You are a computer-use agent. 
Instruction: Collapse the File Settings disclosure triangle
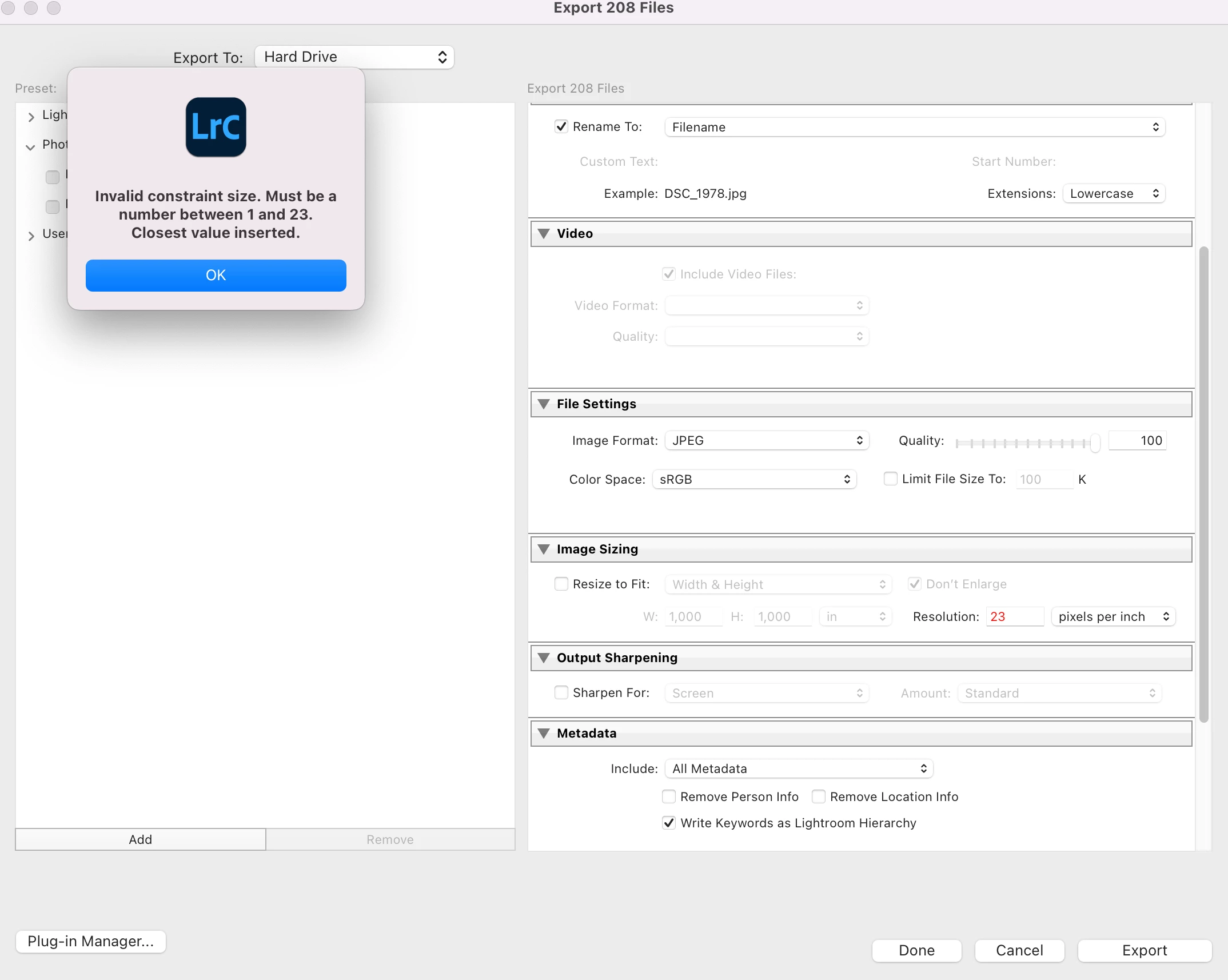(544, 404)
